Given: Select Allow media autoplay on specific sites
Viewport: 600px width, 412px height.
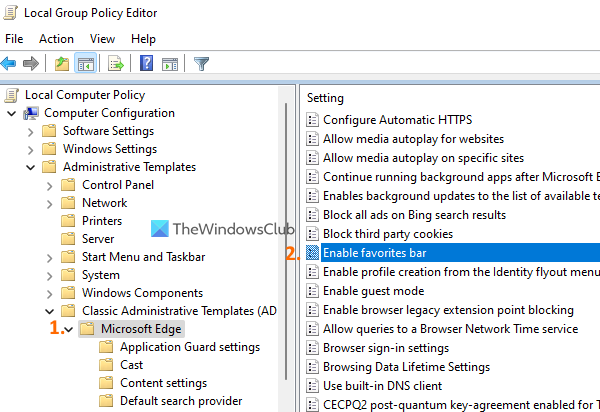Looking at the screenshot, I should [423, 158].
